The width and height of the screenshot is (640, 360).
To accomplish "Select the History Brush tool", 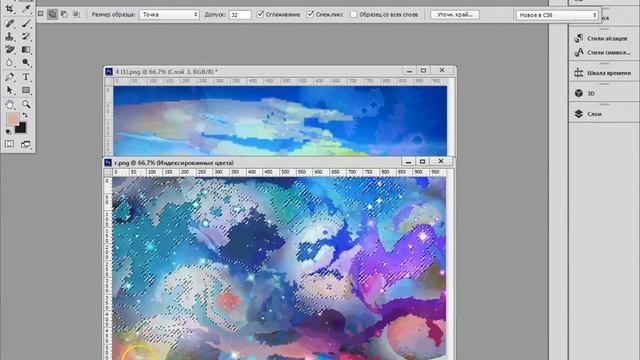I will coord(26,36).
